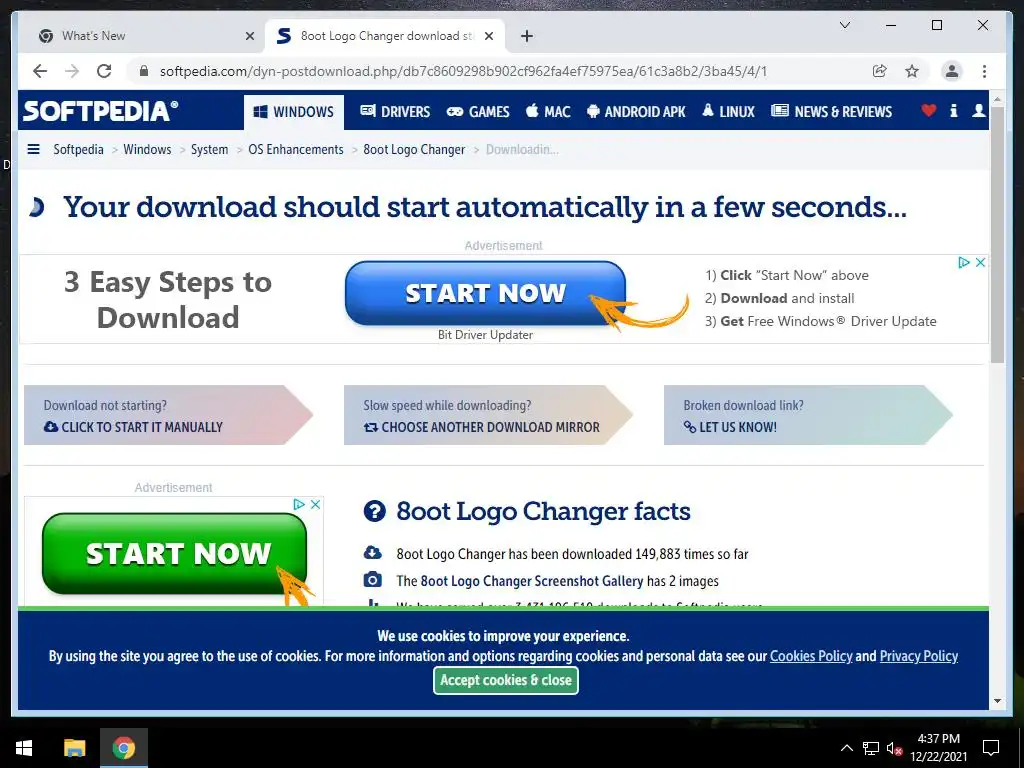
Task: Open the LINUX section
Action: pyautogui.click(x=728, y=112)
